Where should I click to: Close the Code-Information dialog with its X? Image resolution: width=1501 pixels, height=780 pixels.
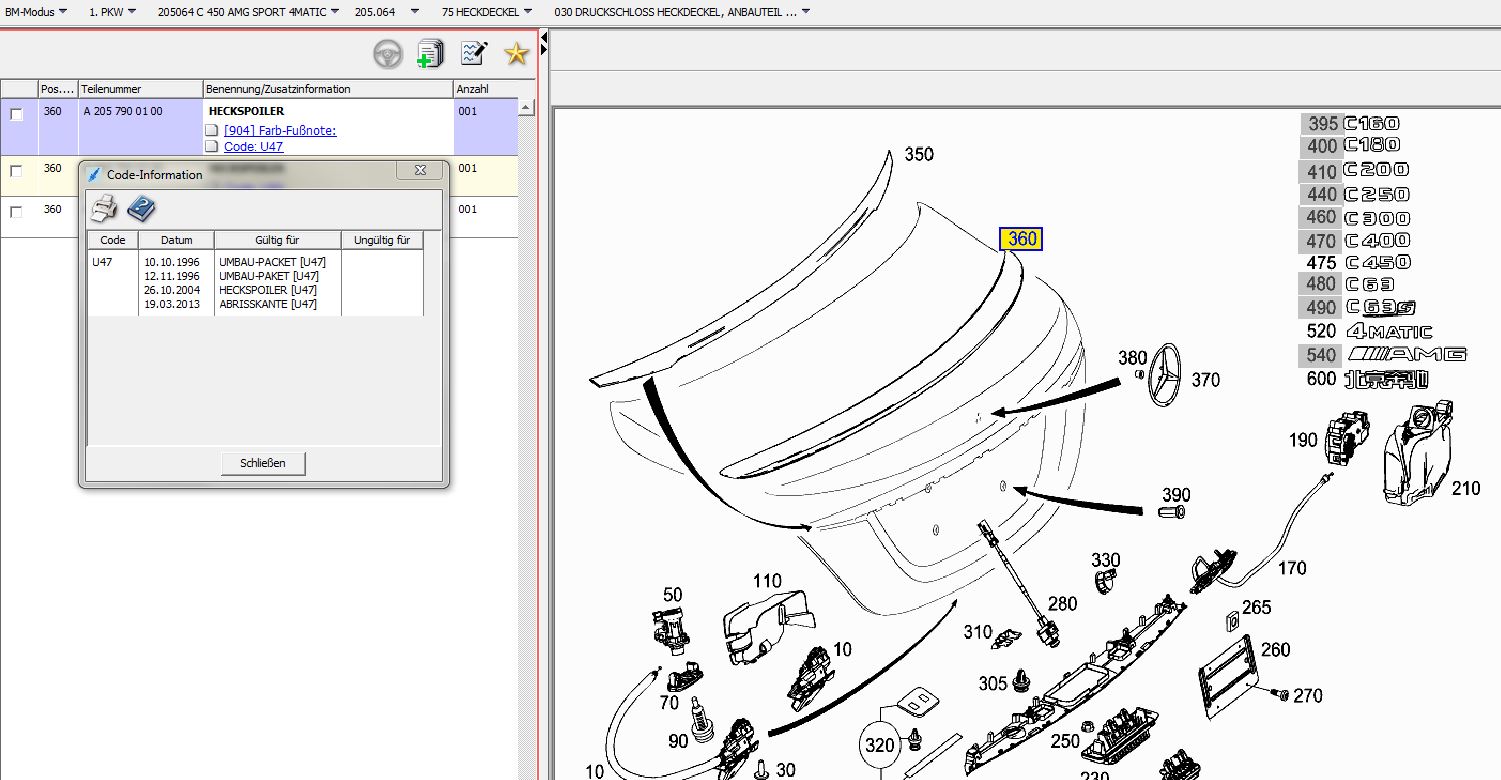[x=420, y=171]
